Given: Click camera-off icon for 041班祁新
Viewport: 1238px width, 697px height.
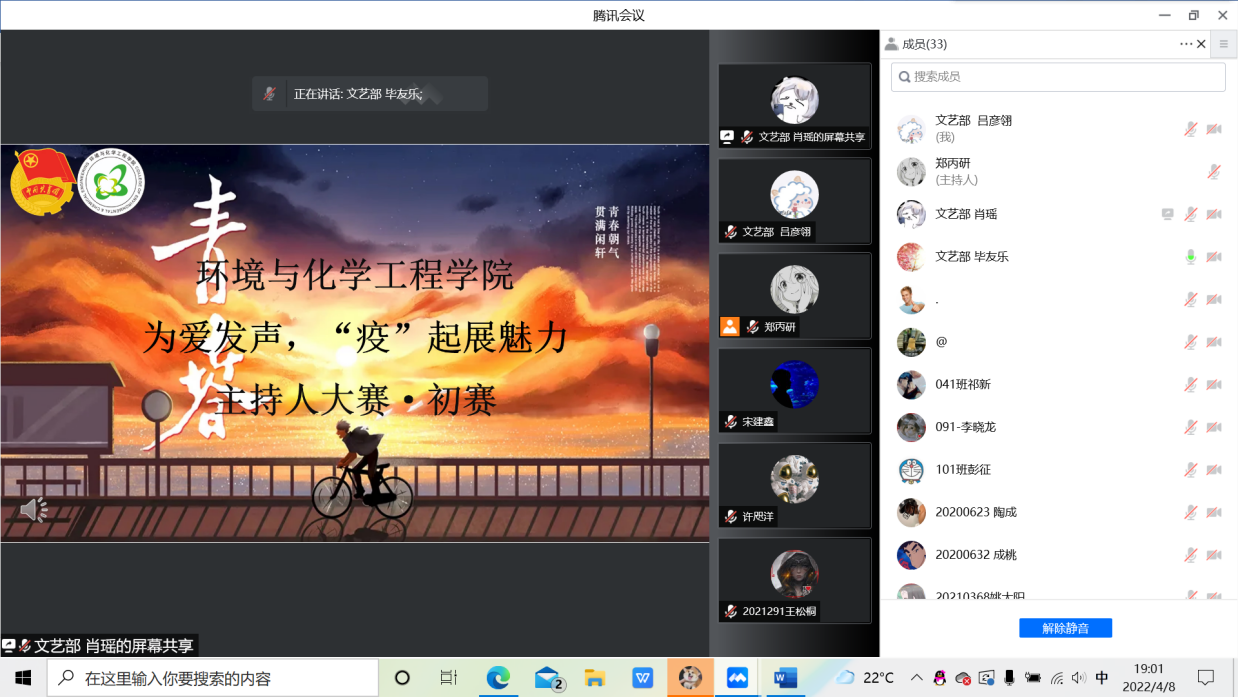Looking at the screenshot, I should [1214, 385].
